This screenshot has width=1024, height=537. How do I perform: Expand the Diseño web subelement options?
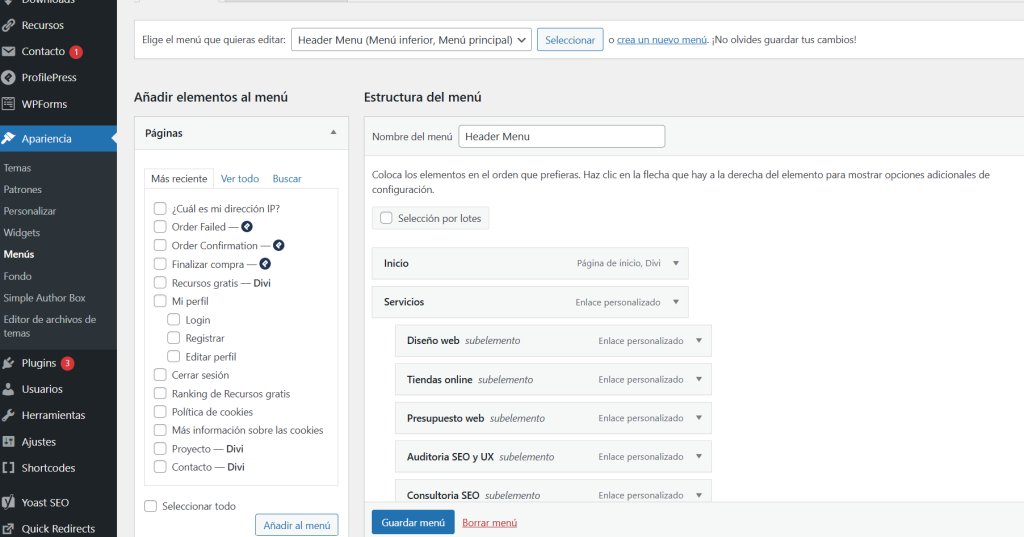(699, 340)
